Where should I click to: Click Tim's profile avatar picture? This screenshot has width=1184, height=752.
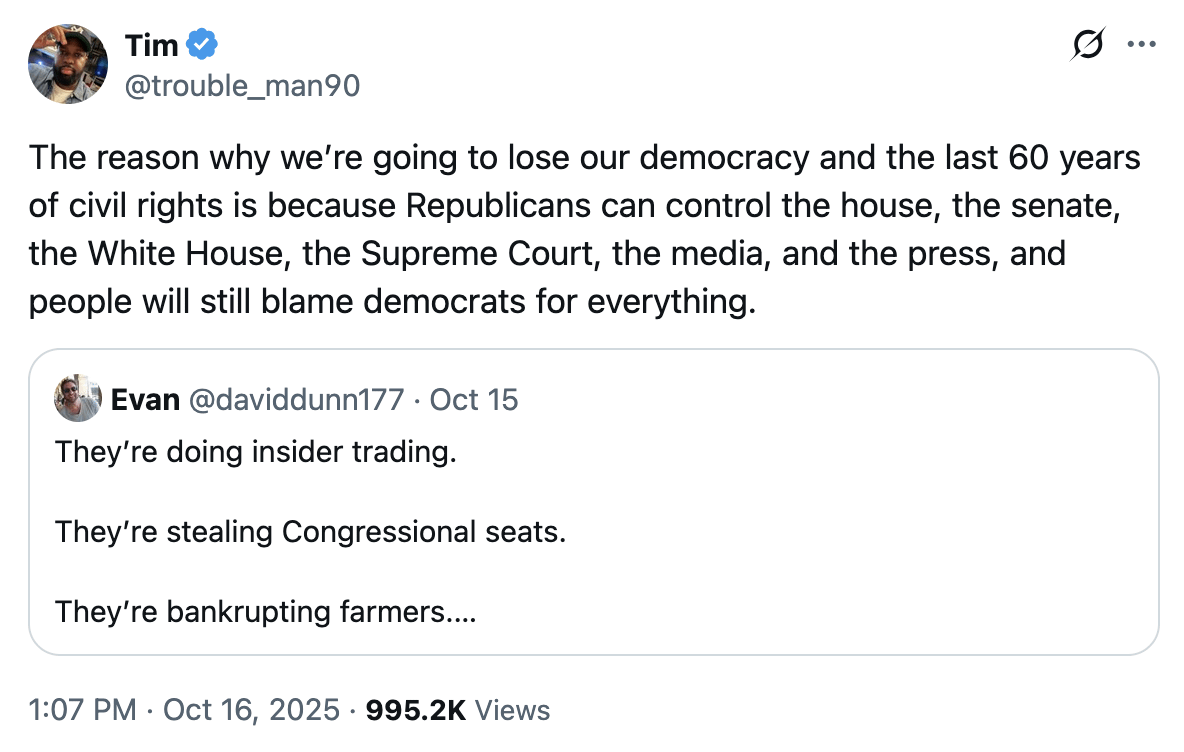(x=68, y=64)
